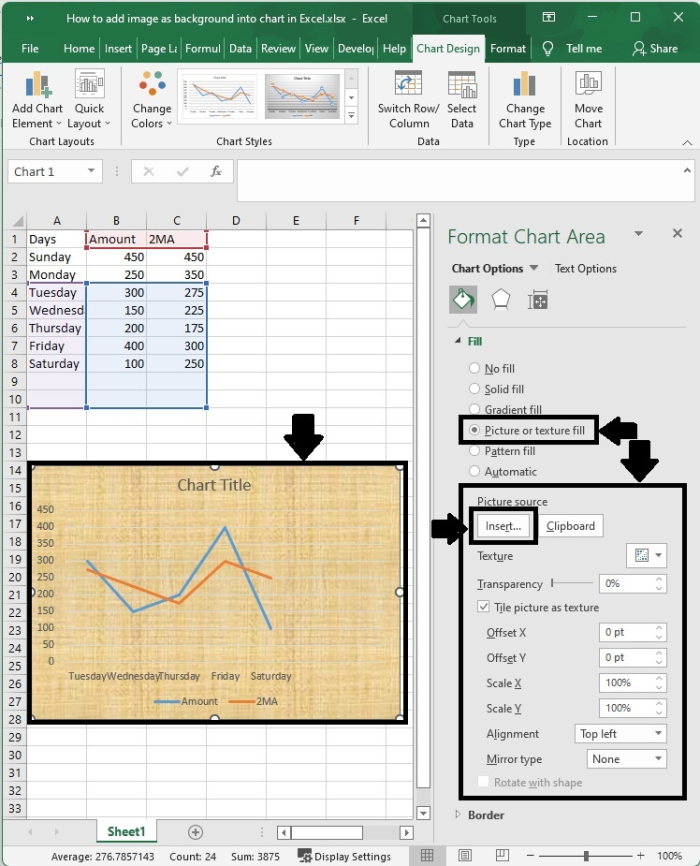Click the Insert Function fx icon

(216, 171)
